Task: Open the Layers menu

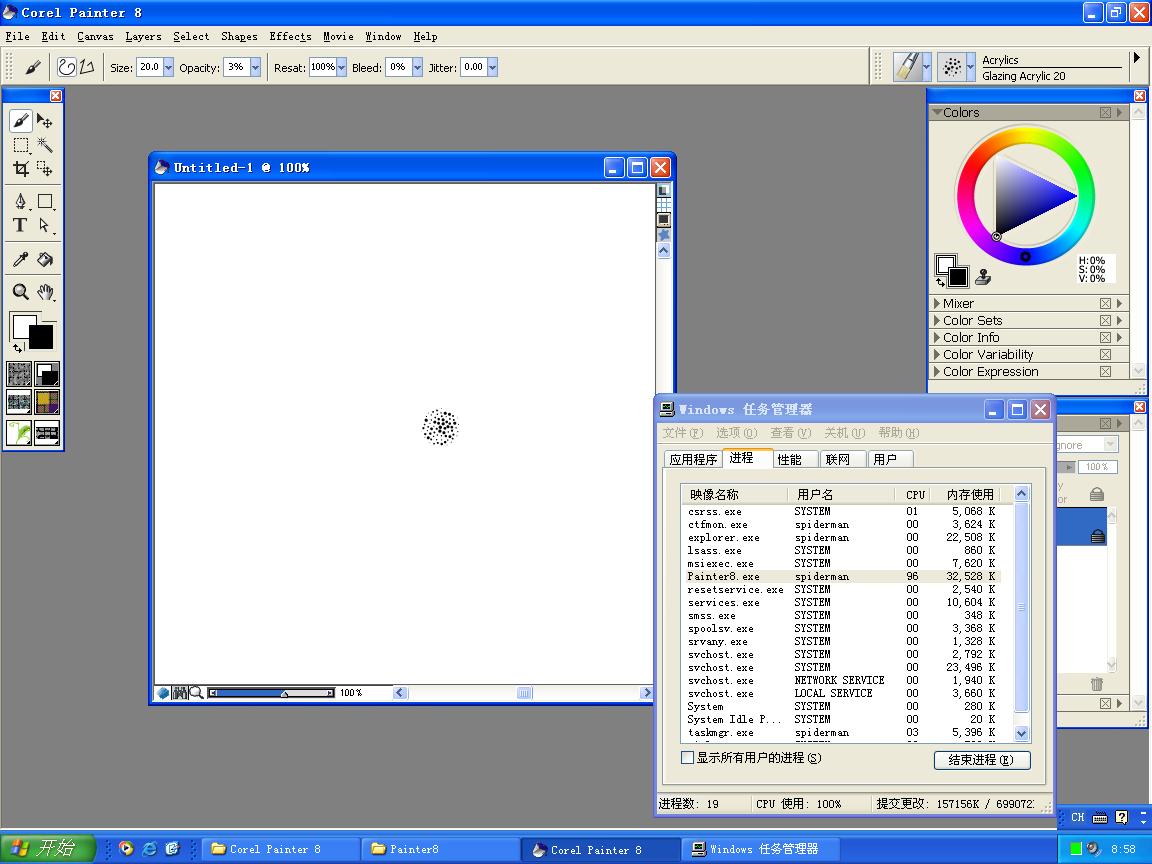Action: (143, 36)
